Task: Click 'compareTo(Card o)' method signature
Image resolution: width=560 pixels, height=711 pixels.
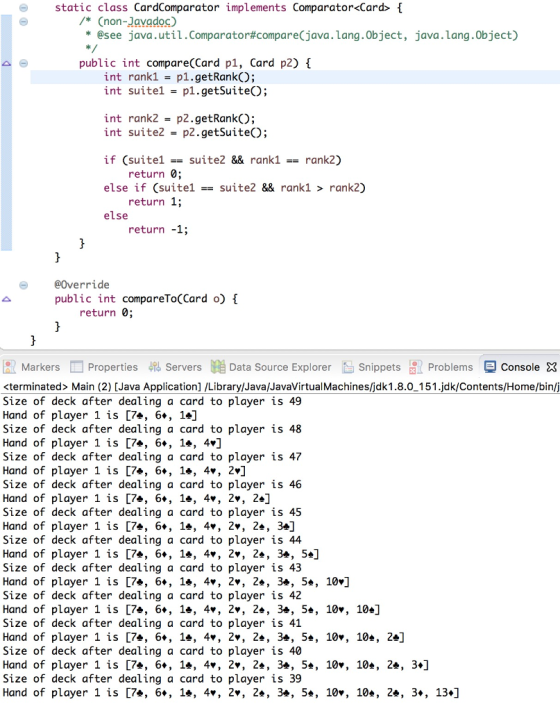Action: pos(174,299)
